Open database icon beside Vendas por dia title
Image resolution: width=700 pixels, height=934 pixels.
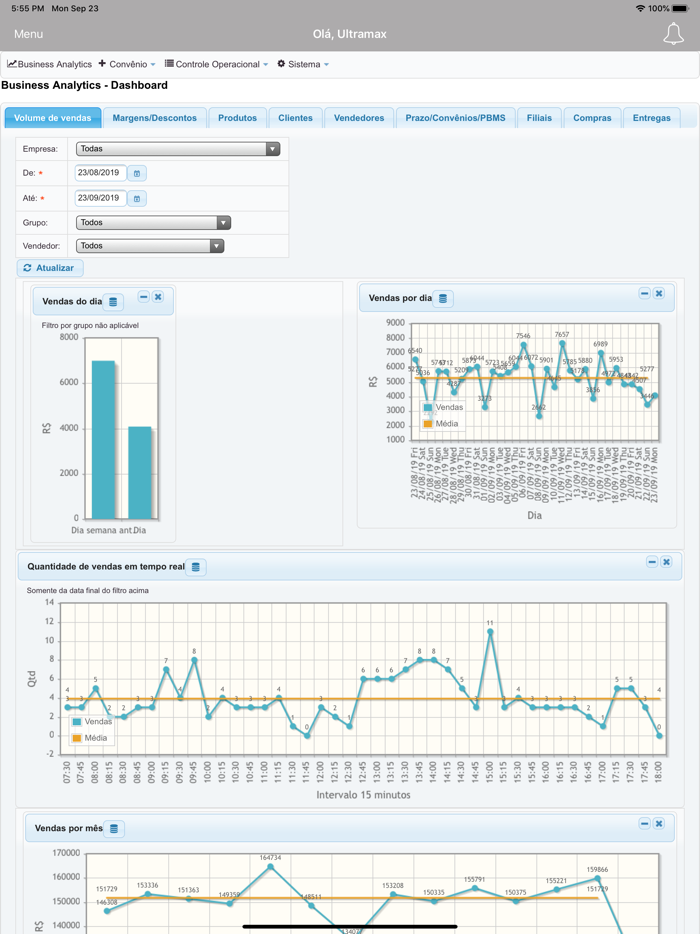pos(443,298)
